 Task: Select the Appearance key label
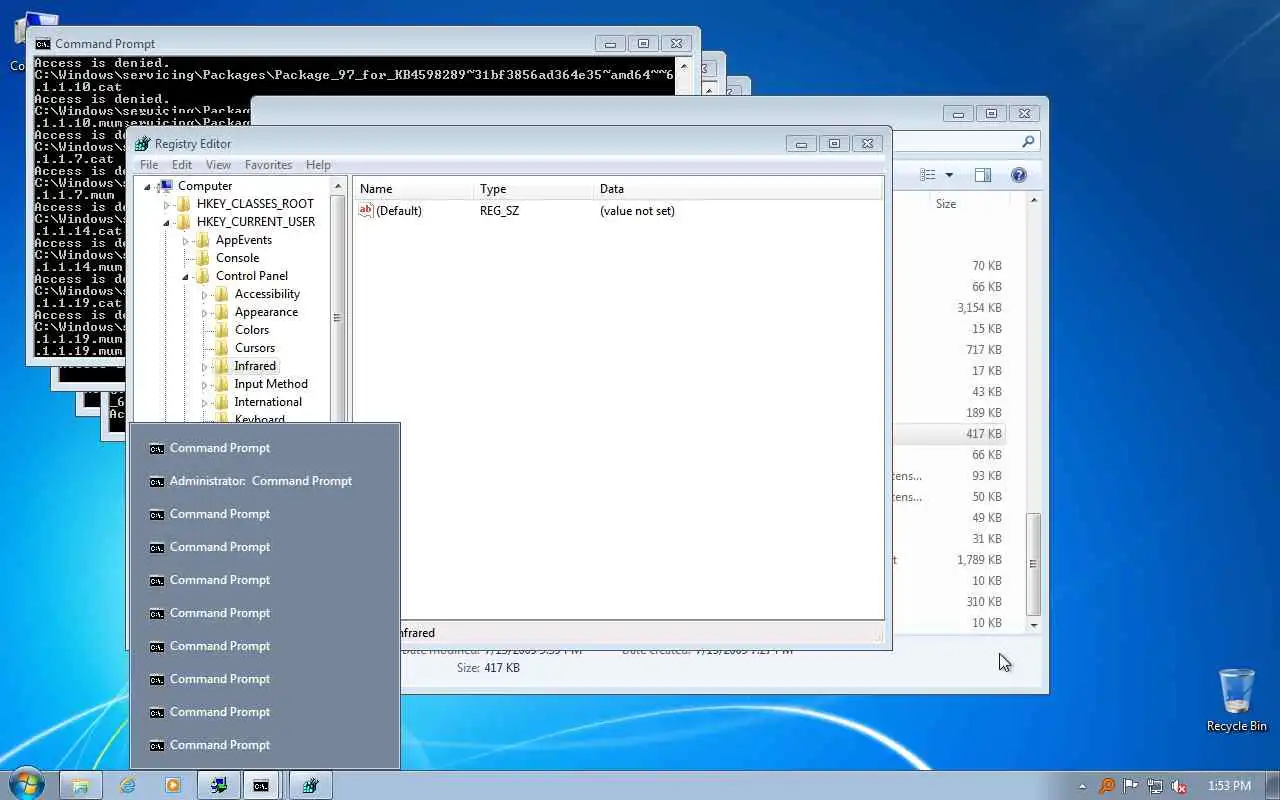click(x=266, y=312)
